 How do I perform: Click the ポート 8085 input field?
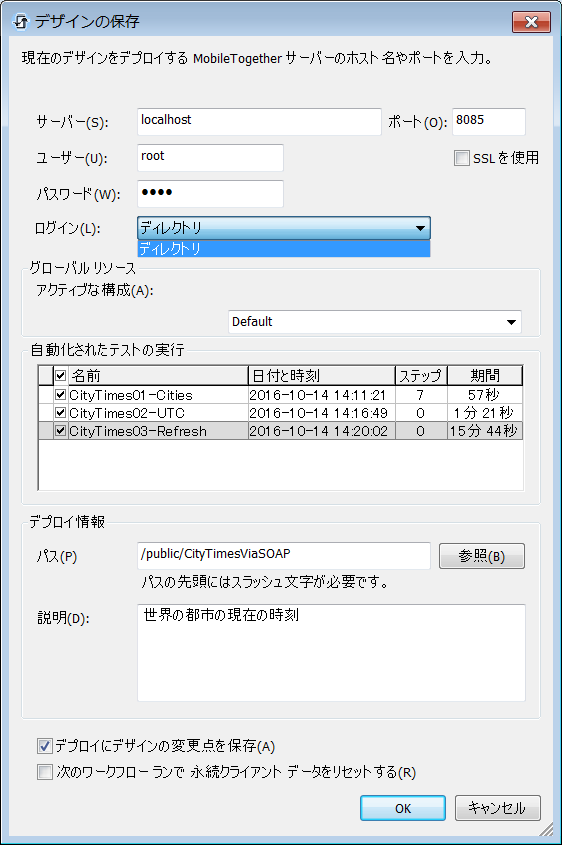[x=489, y=122]
